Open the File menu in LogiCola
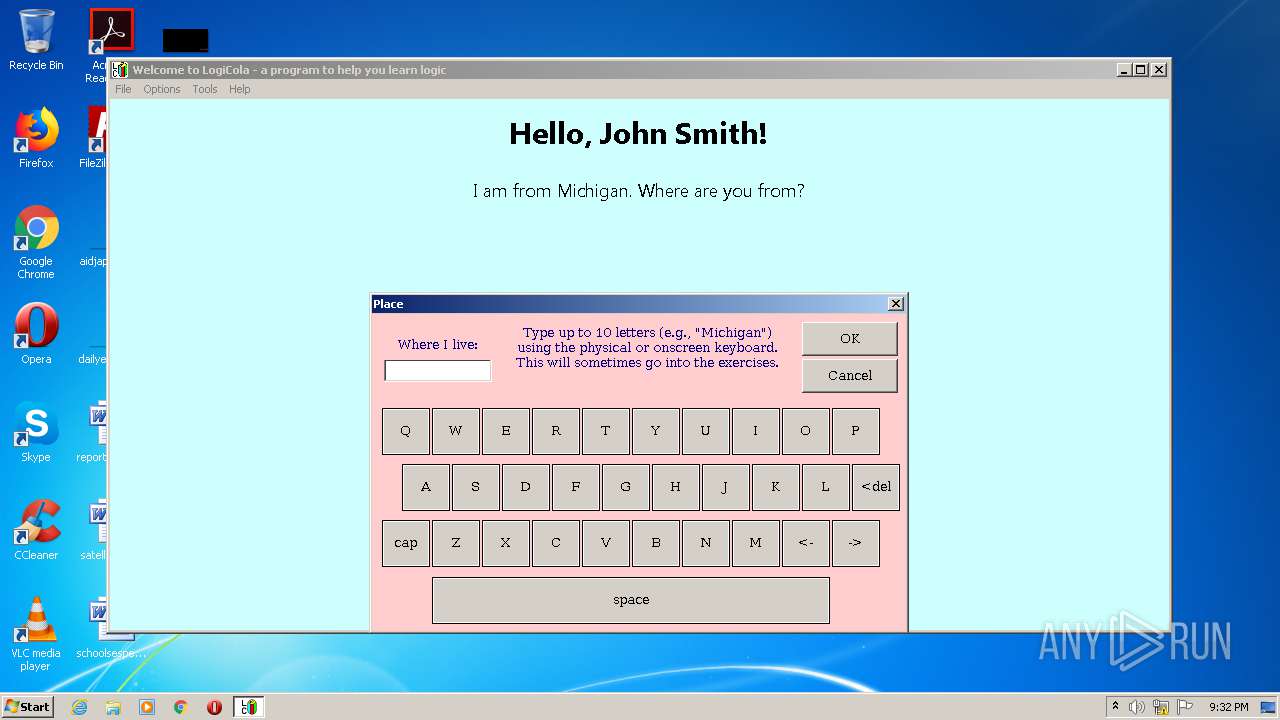Screen dimensions: 1280x720 click(123, 89)
